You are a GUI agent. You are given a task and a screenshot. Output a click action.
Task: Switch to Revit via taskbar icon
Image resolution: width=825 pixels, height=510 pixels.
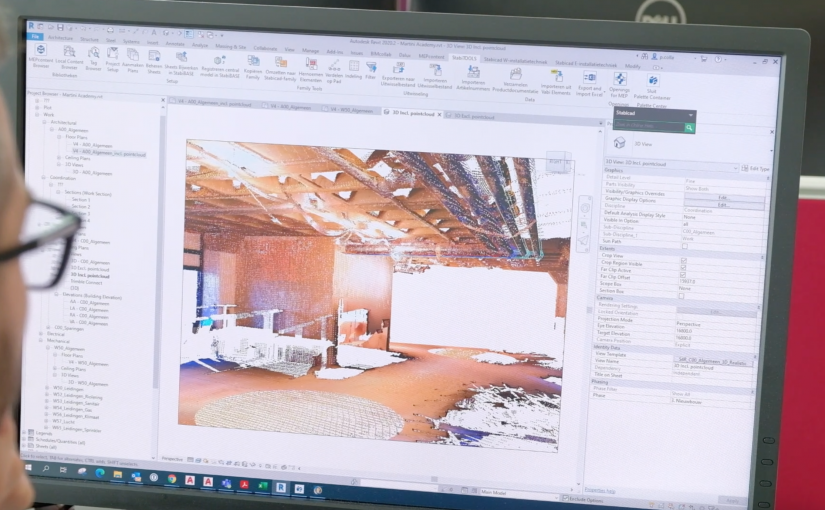pos(281,487)
